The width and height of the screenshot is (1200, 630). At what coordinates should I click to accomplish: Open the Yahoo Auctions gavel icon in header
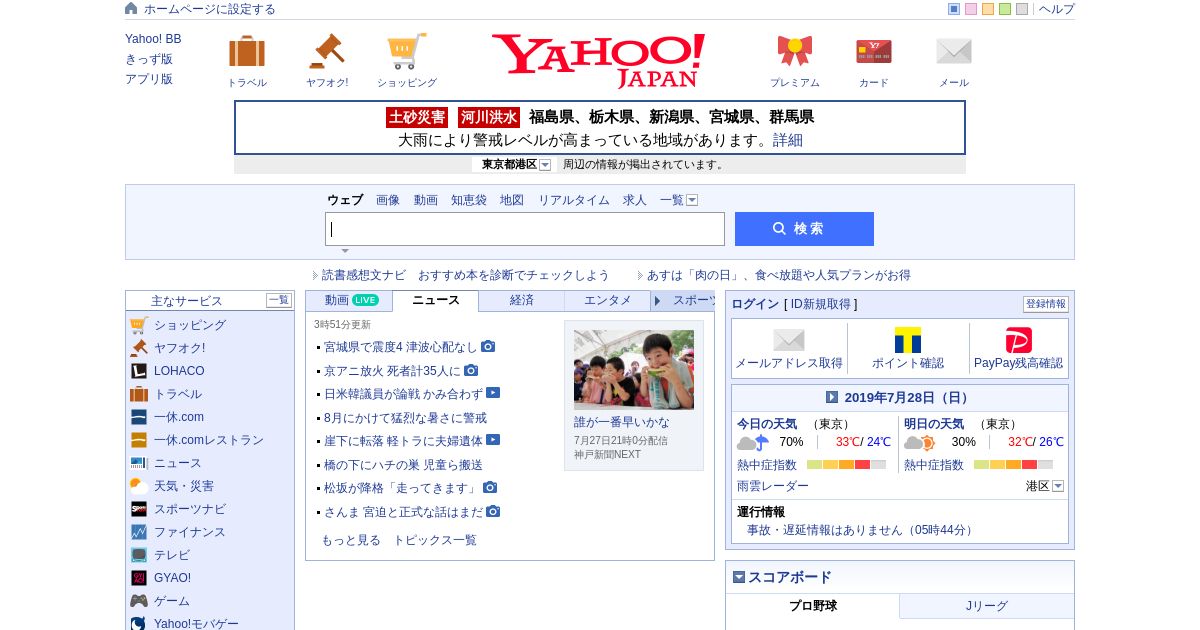(x=326, y=51)
